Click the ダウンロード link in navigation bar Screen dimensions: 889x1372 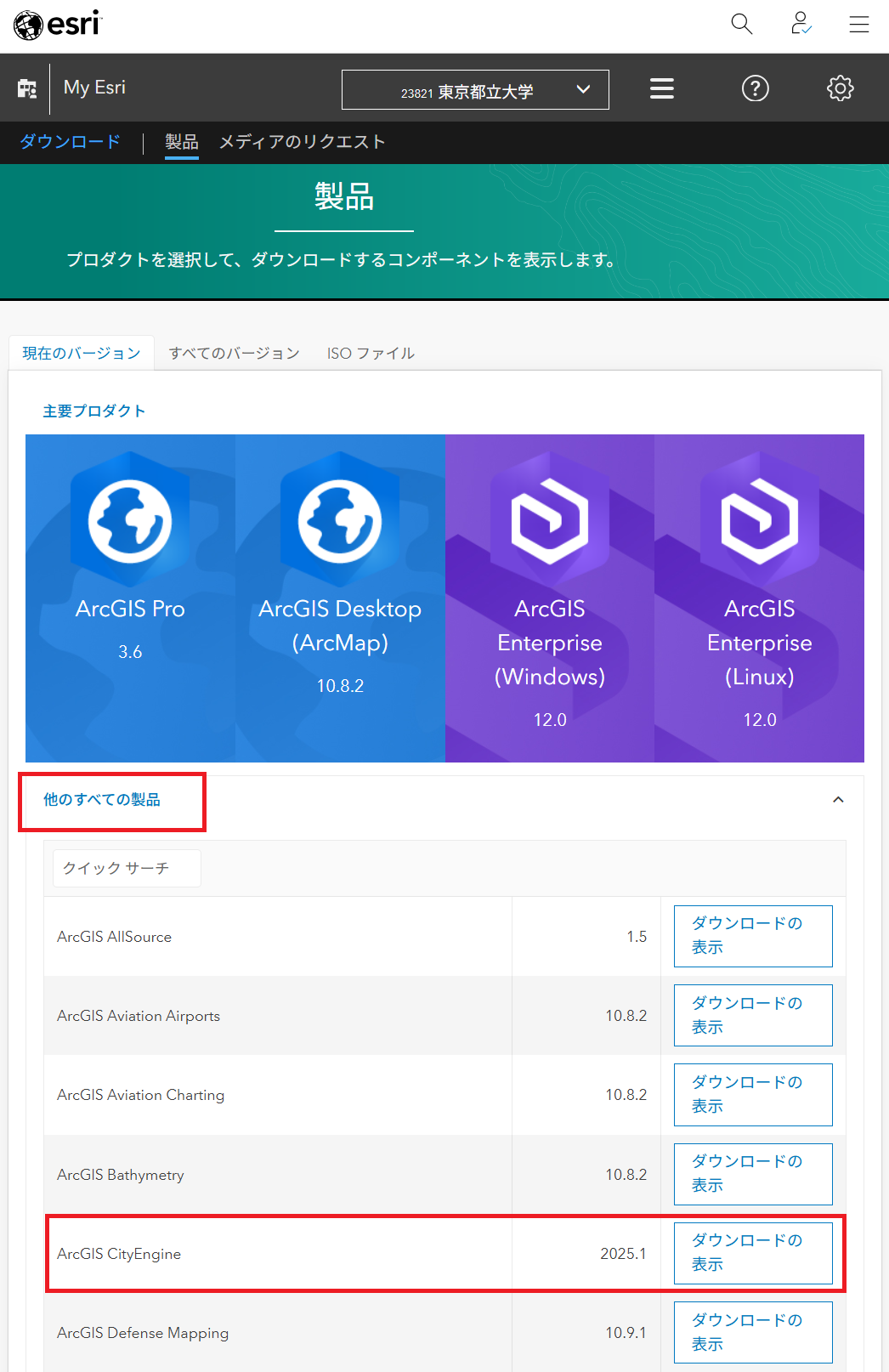70,142
